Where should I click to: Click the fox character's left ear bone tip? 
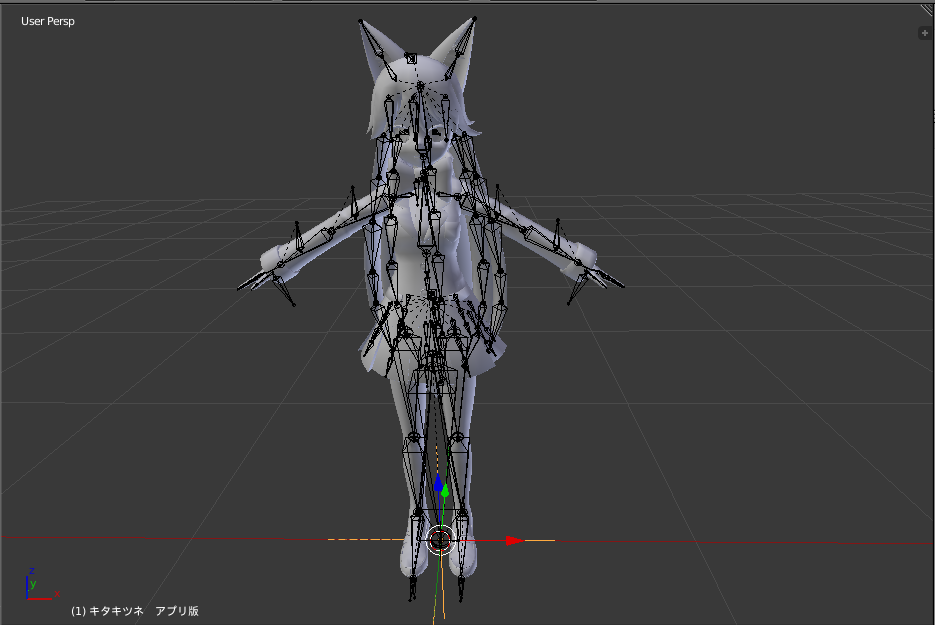click(360, 21)
